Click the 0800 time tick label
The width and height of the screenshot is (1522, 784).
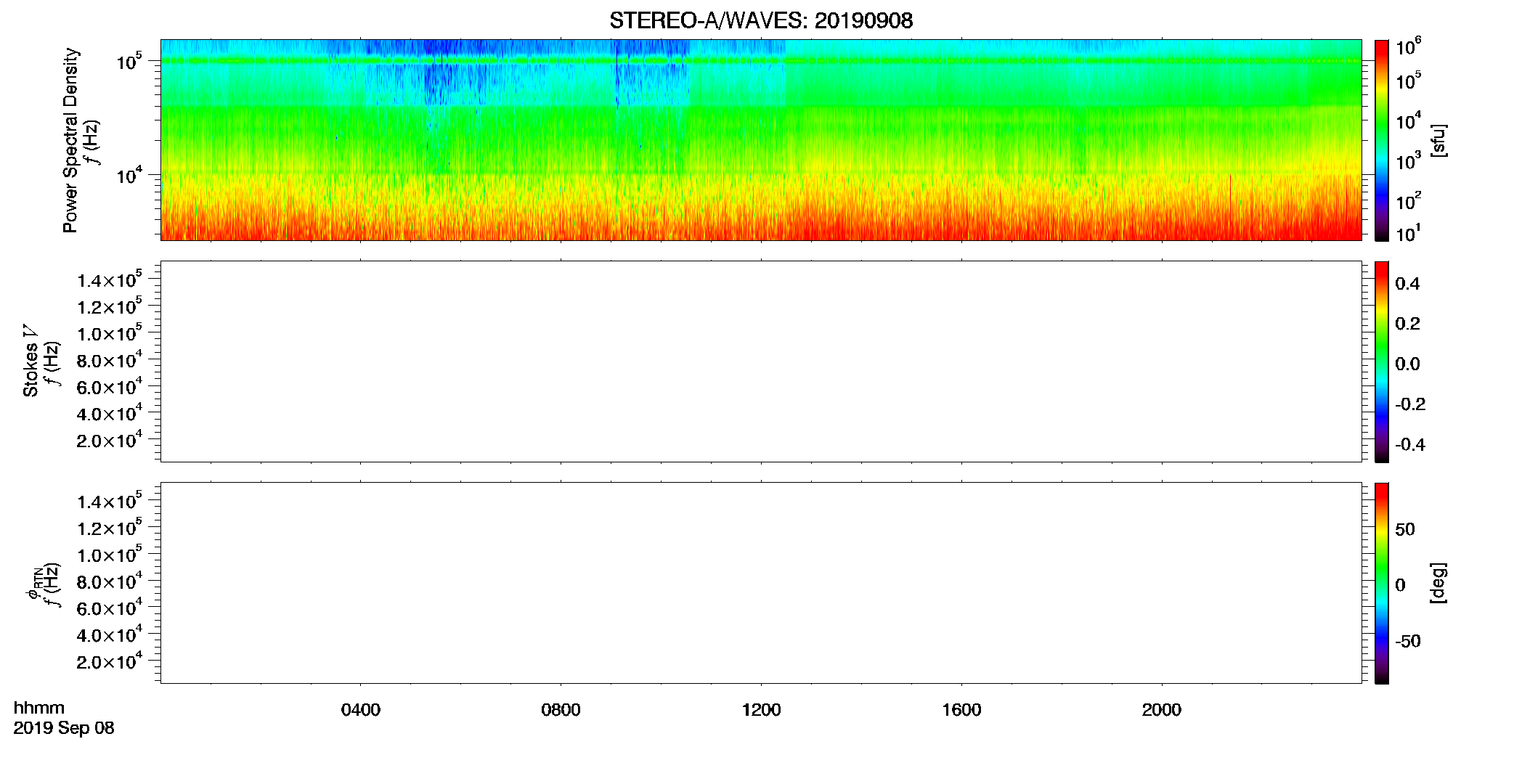561,710
